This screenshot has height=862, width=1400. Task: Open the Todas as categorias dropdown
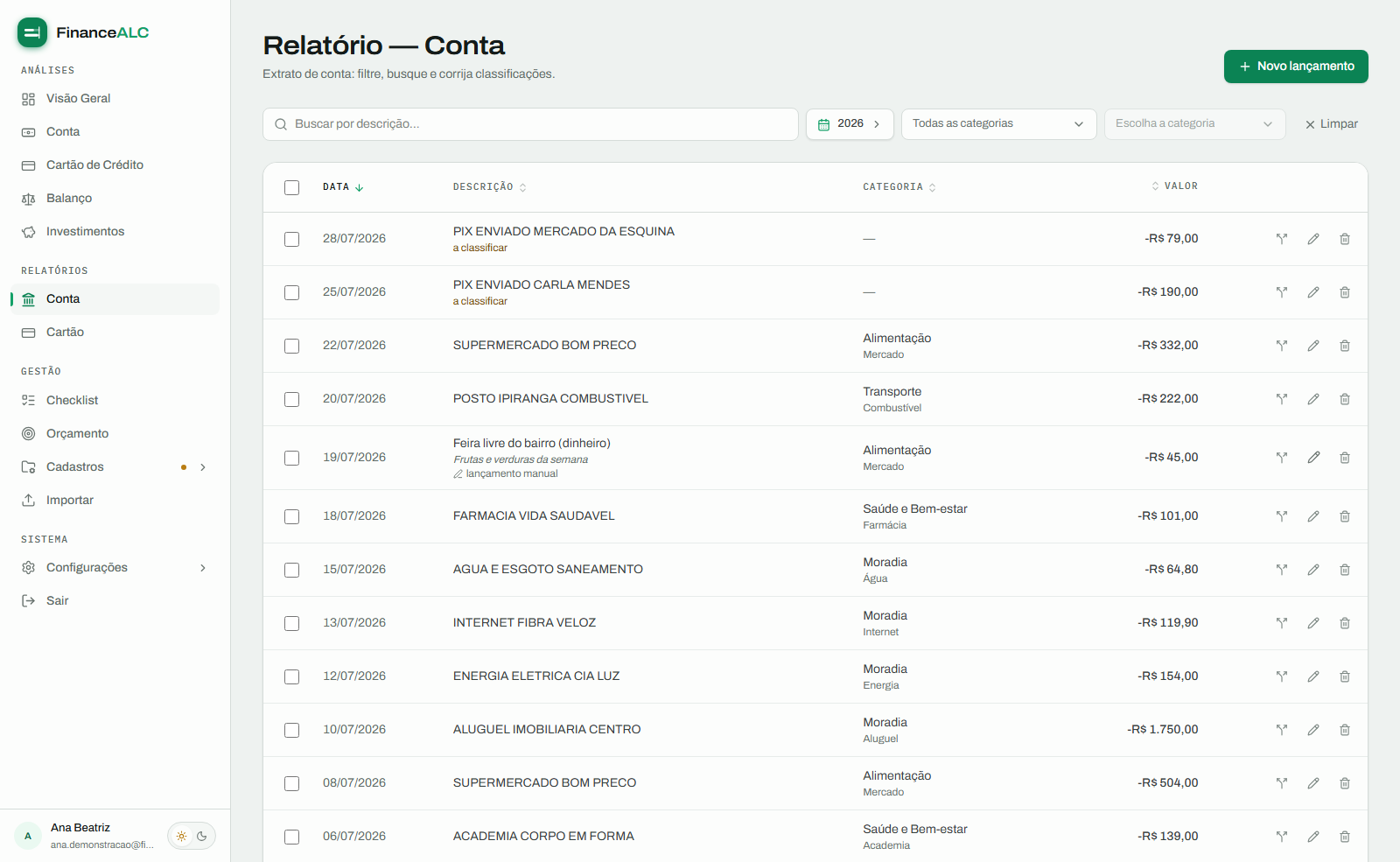[x=998, y=124]
